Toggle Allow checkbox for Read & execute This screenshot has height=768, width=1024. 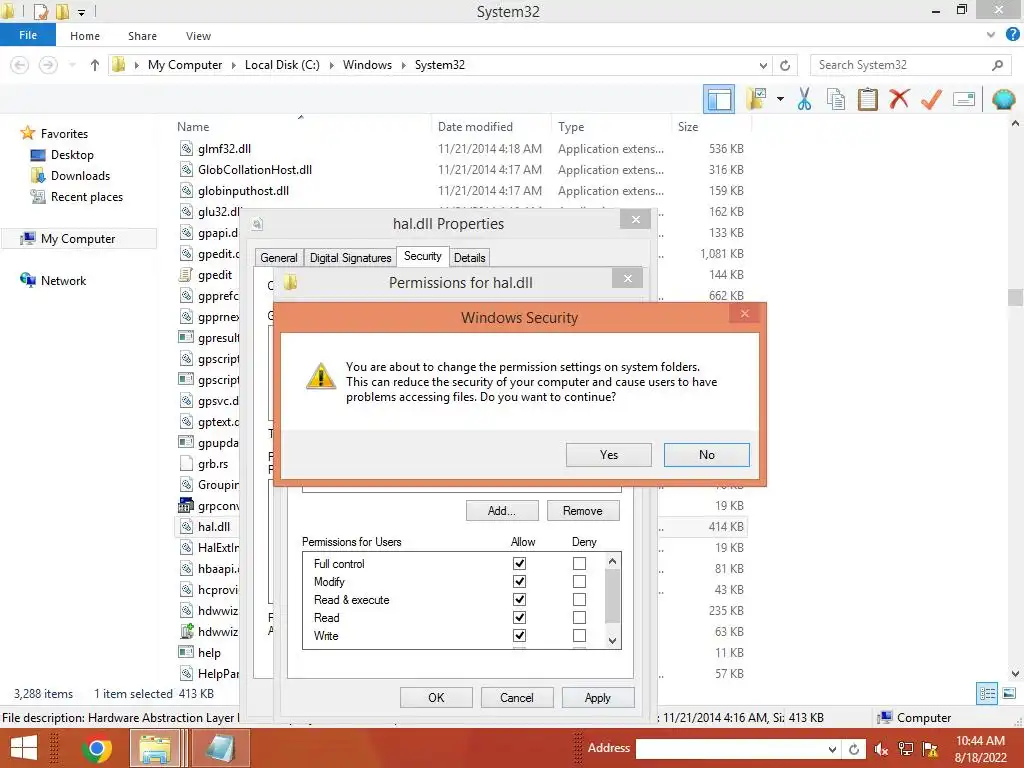(519, 600)
